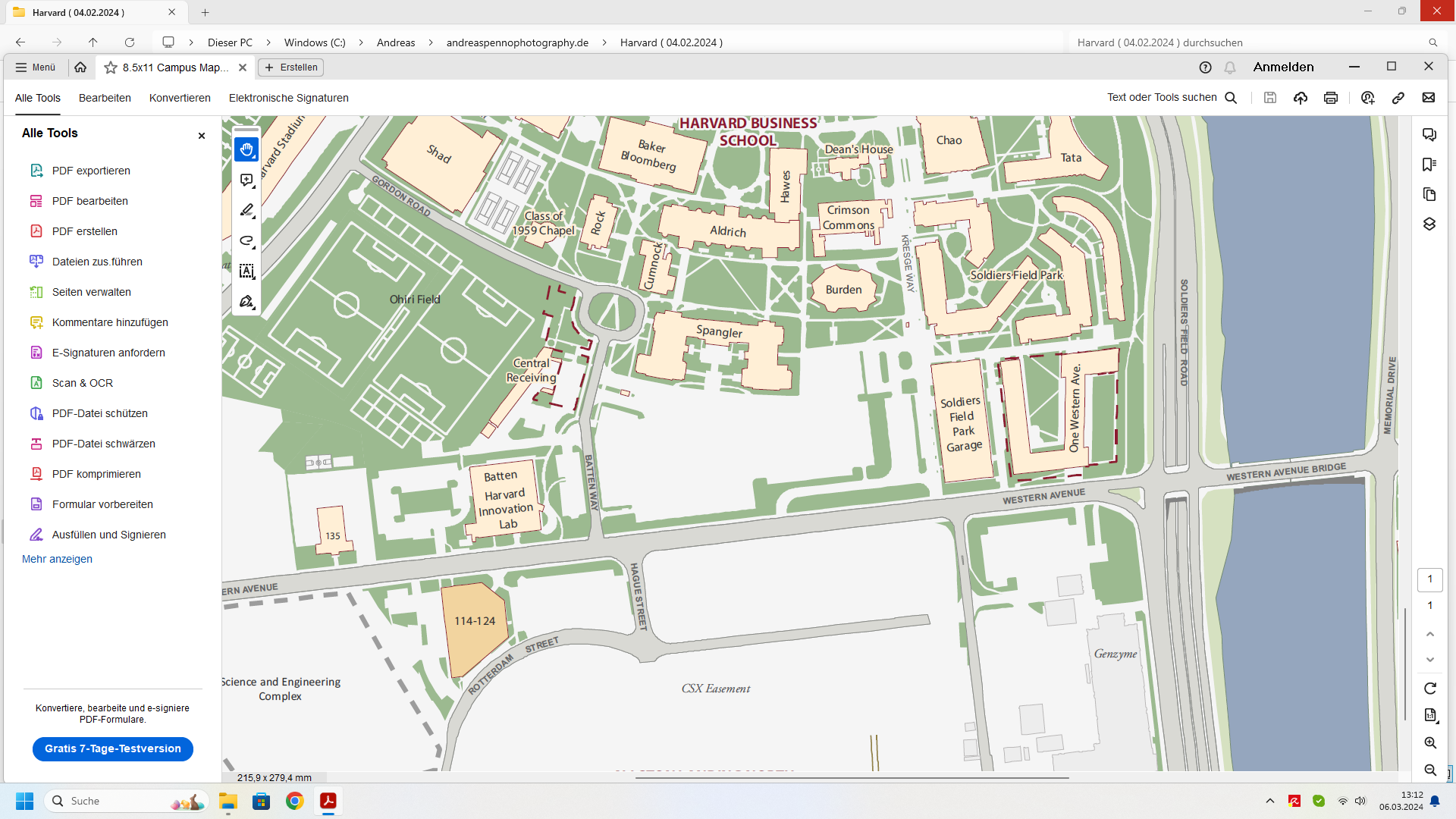The height and width of the screenshot is (819, 1456).
Task: Close the 8.5x11 Campus Map tab
Action: (243, 67)
